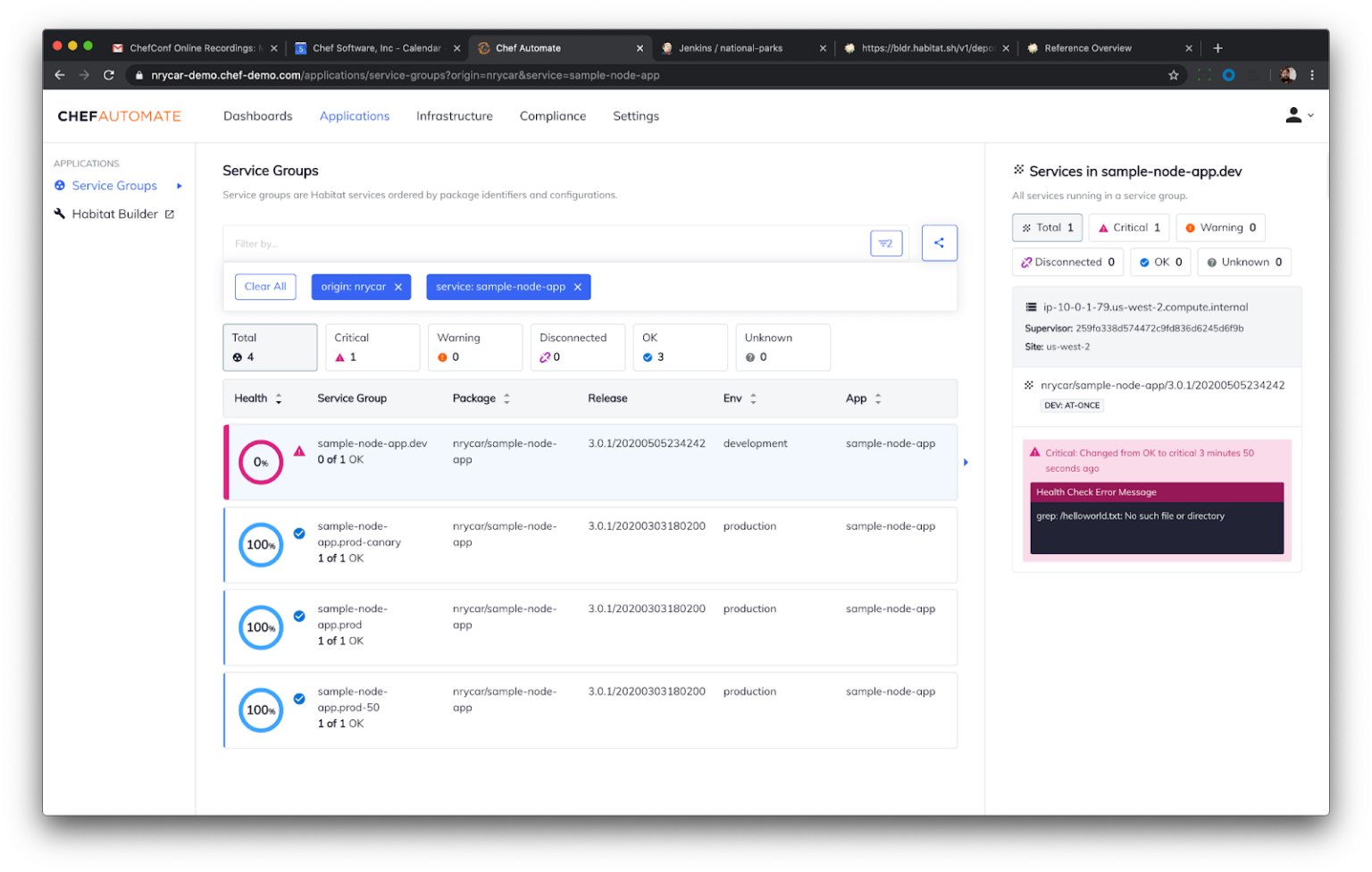Expand the sample-node-app.dev row details
Viewport: 1372px width, 872px height.
[966, 463]
